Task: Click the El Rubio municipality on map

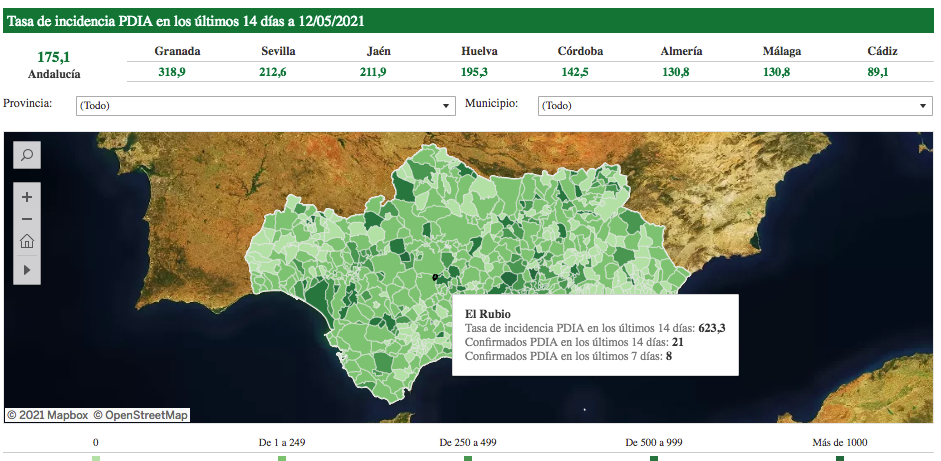Action: [436, 277]
